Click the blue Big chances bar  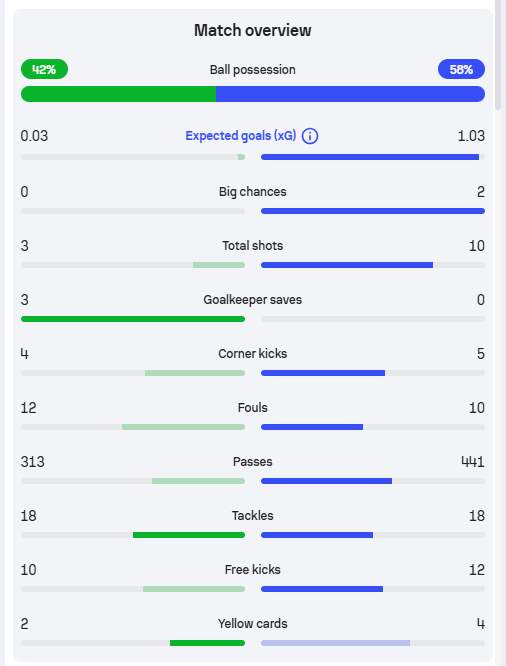point(373,211)
